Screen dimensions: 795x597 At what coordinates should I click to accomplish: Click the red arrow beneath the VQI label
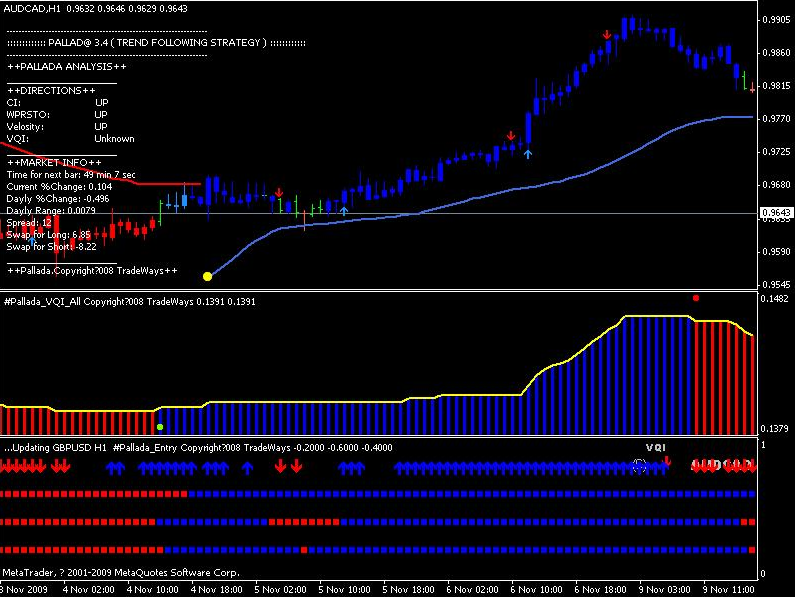667,461
